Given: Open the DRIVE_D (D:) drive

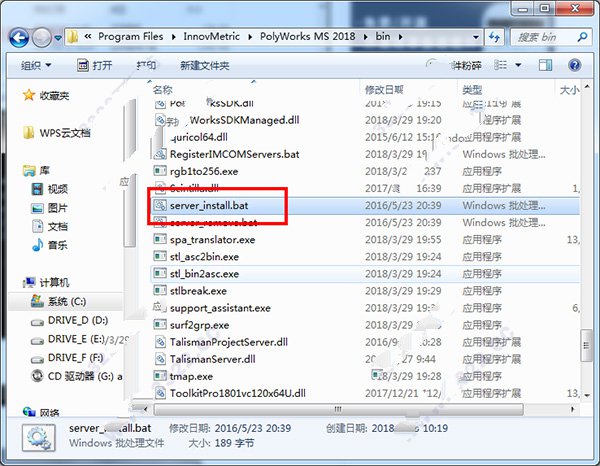Looking at the screenshot, I should pos(69,320).
